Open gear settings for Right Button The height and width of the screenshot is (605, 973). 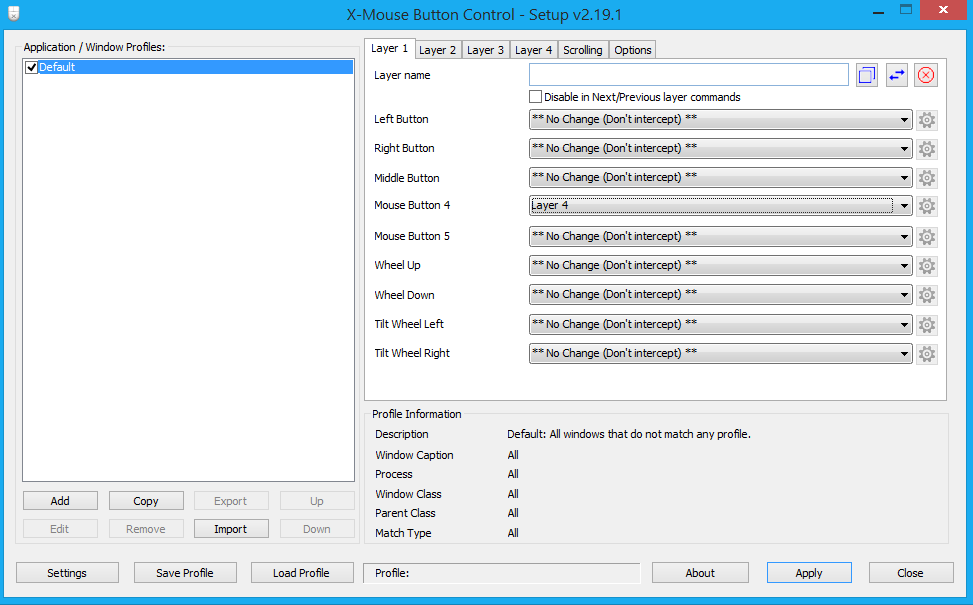point(926,149)
